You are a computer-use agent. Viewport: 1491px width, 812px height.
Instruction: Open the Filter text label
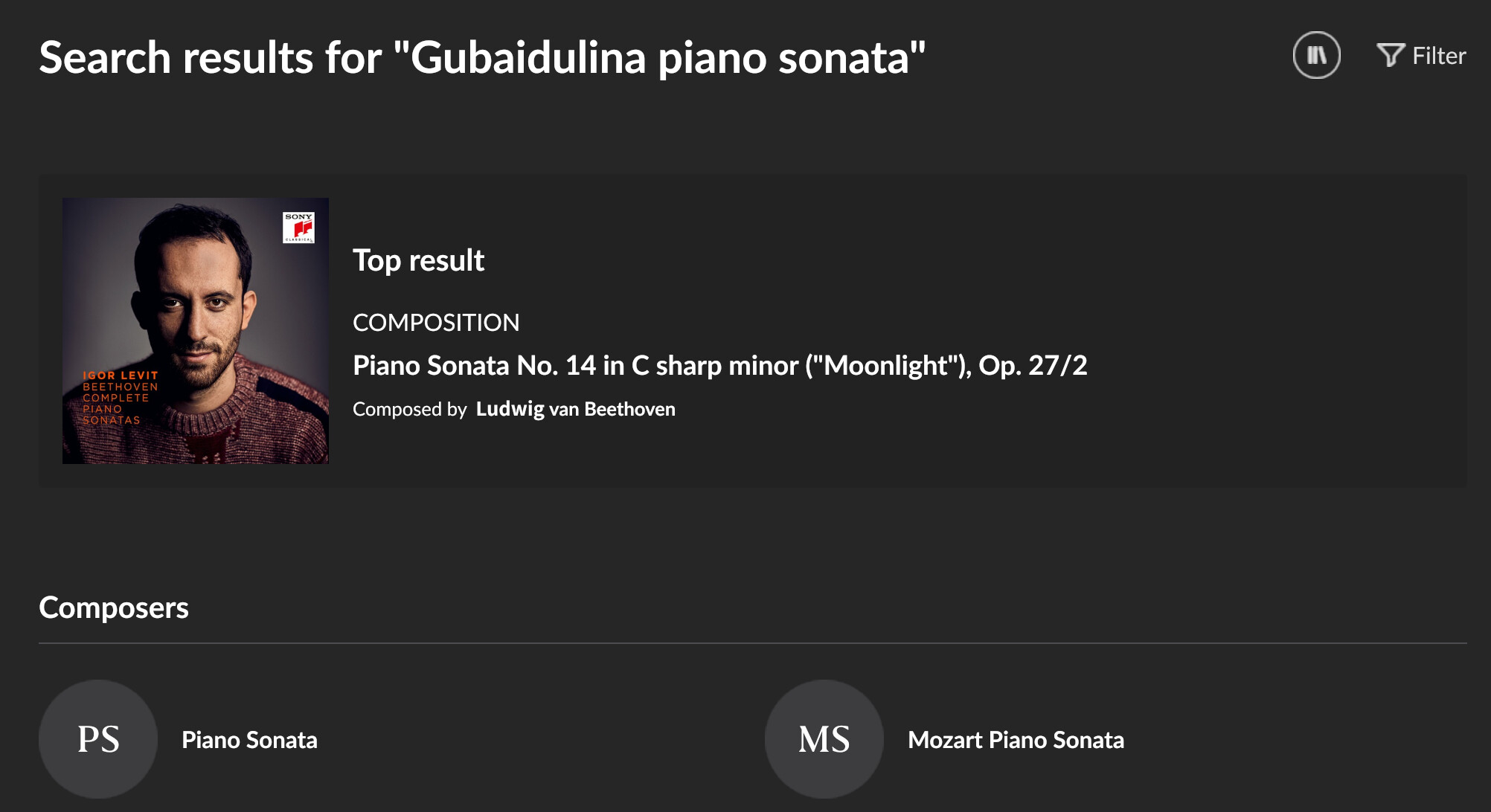click(1439, 56)
